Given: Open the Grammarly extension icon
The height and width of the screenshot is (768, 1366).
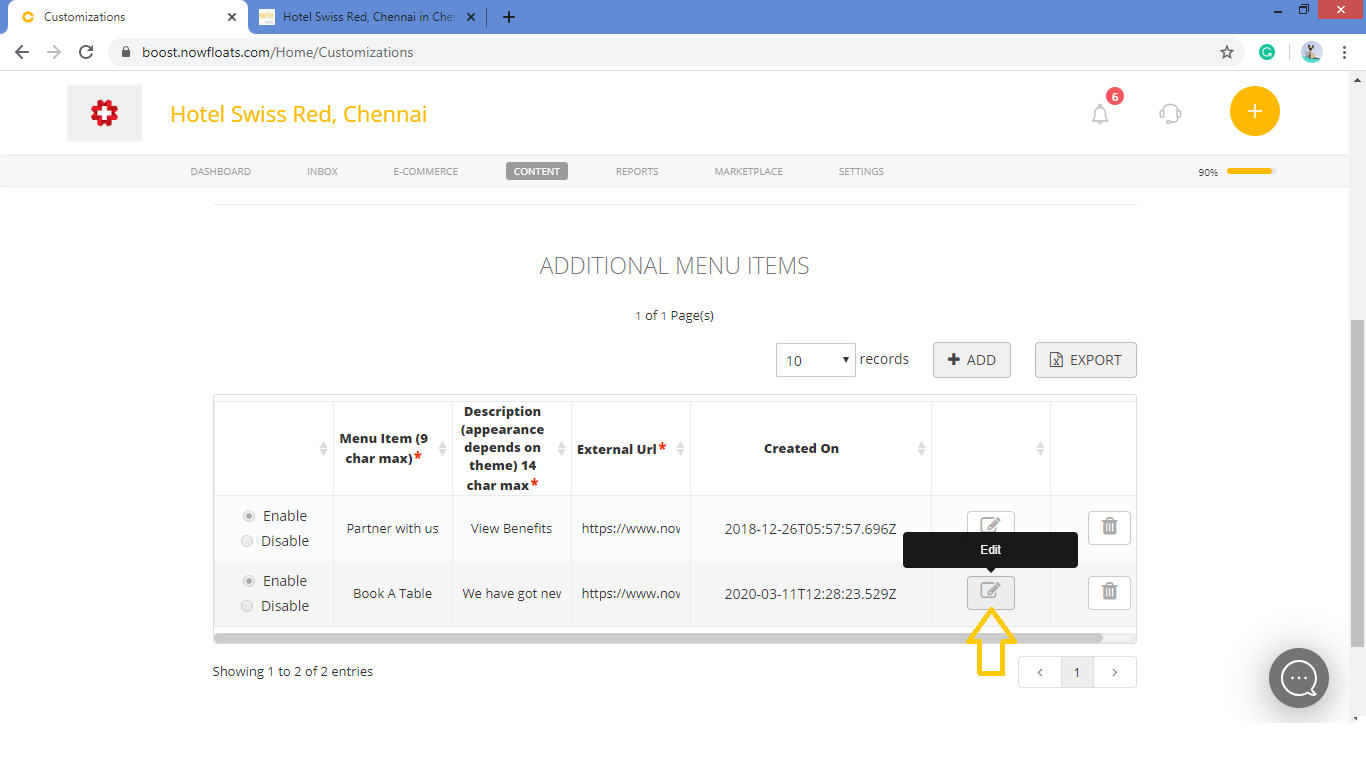Looking at the screenshot, I should (x=1267, y=52).
